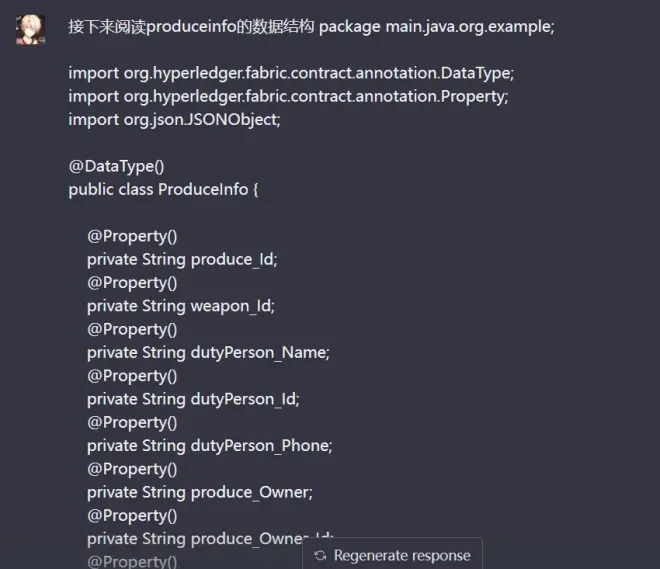Click the @Property() line directly above dutyPerson_Name
660x569 pixels.
coord(132,329)
